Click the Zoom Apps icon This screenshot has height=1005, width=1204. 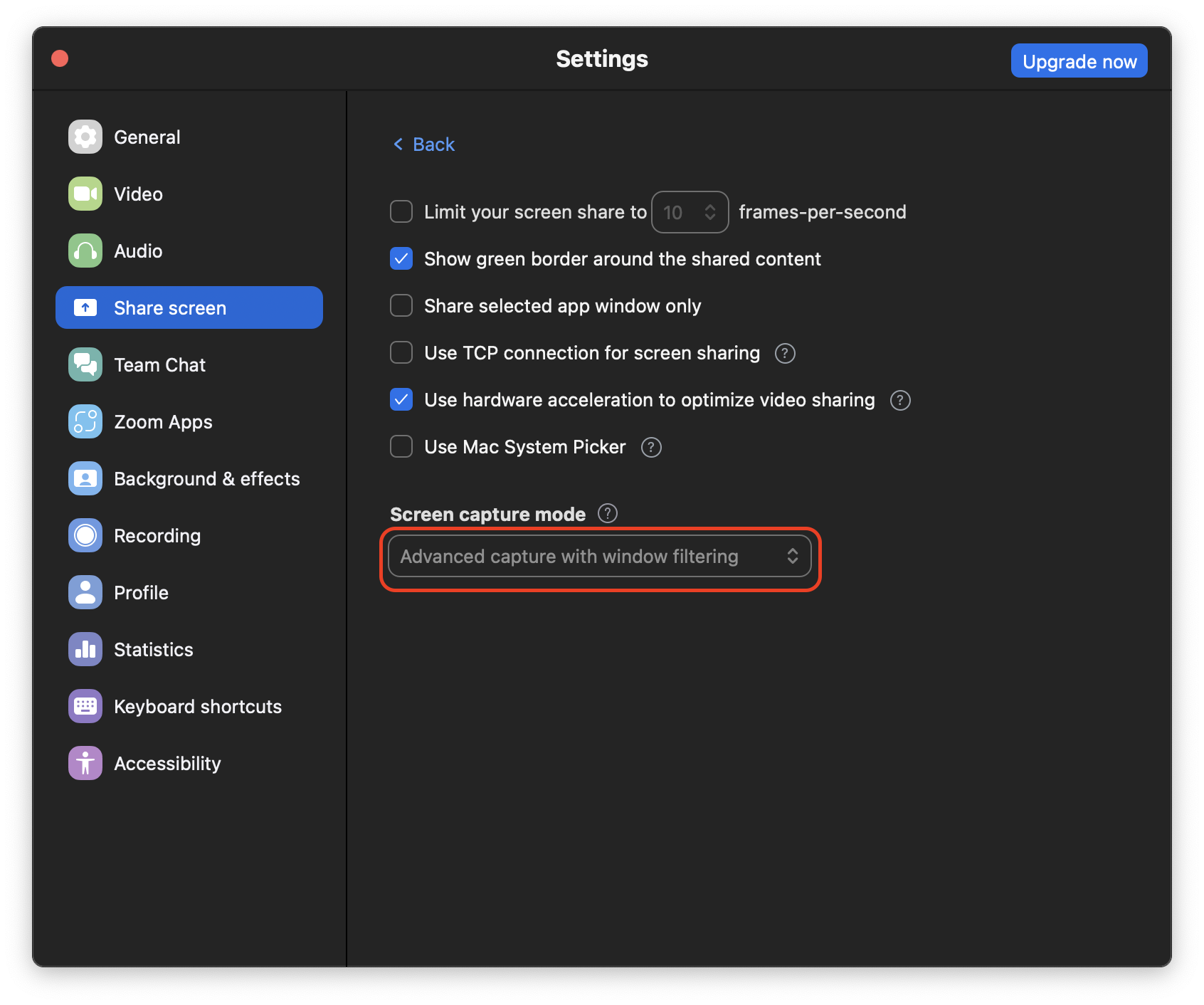pos(85,421)
